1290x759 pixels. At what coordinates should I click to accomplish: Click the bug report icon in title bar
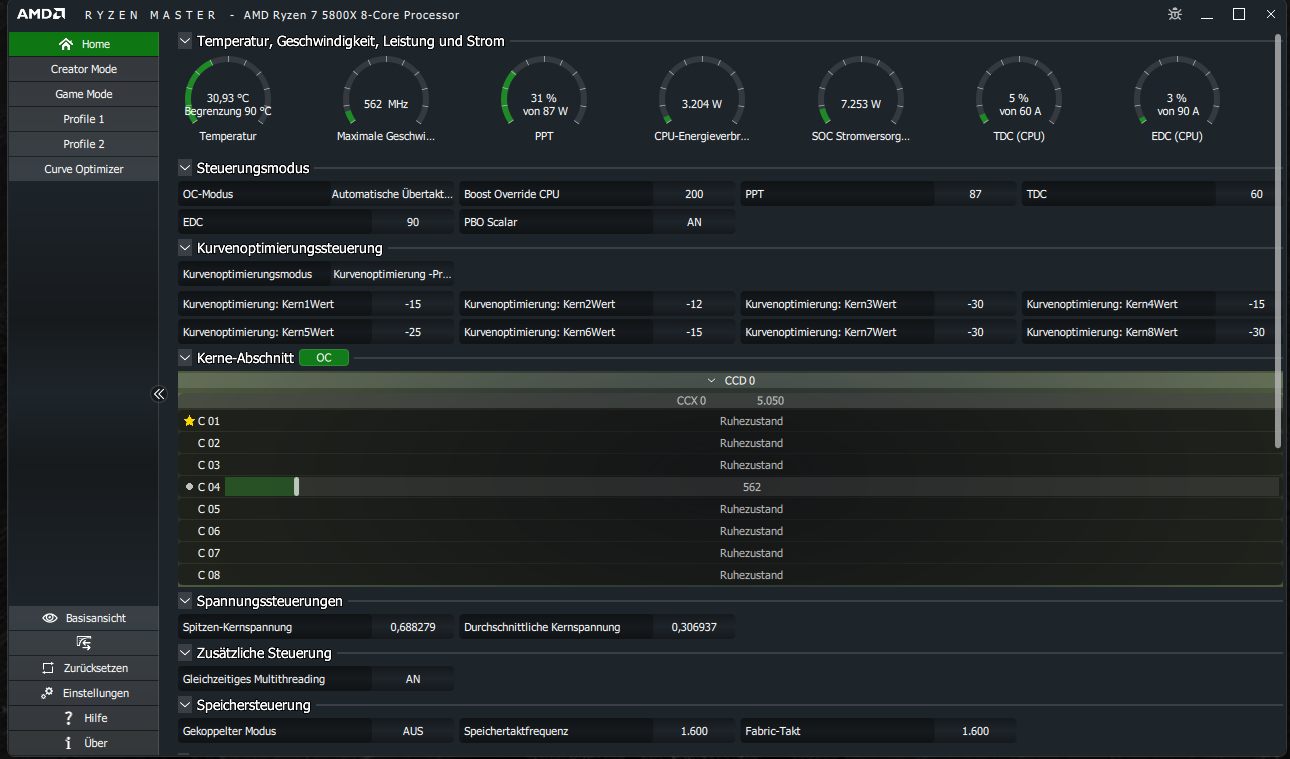click(x=1175, y=14)
